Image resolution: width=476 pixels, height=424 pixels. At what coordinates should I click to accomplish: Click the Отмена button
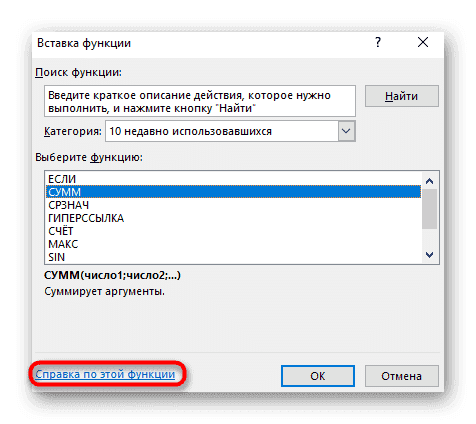click(x=401, y=376)
